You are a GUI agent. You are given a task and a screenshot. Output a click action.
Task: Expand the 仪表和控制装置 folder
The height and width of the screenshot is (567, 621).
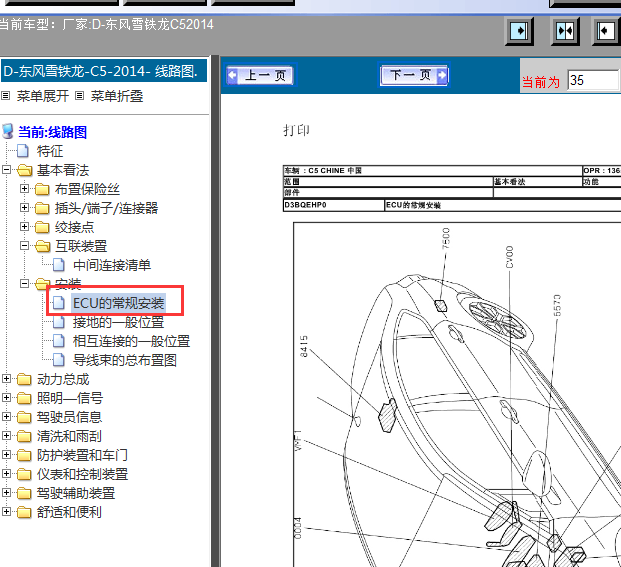[6, 473]
